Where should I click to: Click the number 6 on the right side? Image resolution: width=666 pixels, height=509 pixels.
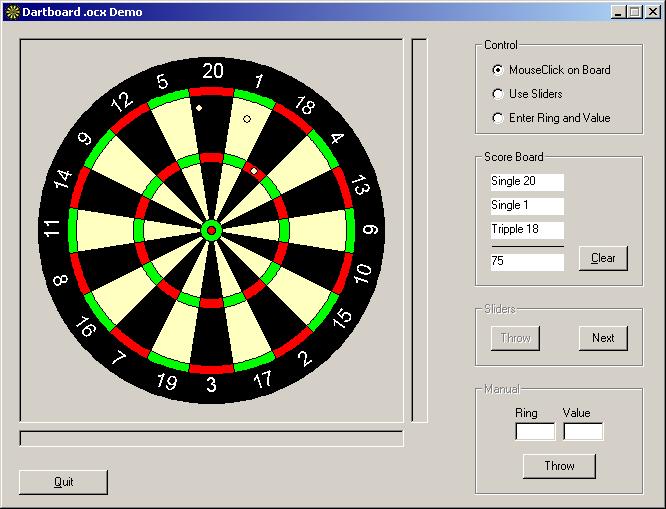click(x=370, y=229)
